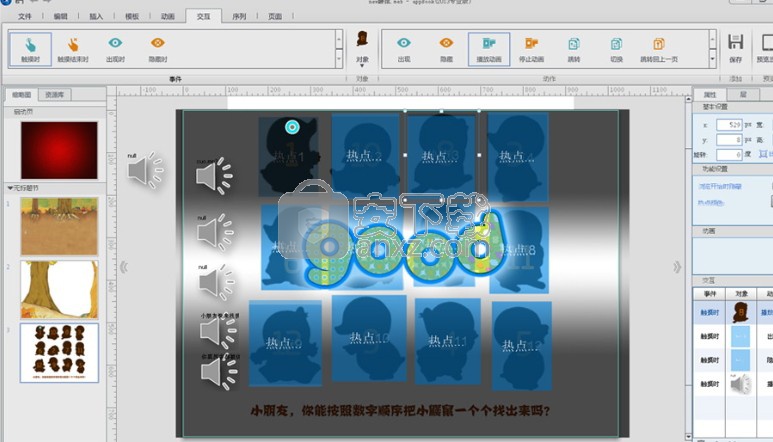Click the 热点8 hotspot on canvas

[x=519, y=250]
